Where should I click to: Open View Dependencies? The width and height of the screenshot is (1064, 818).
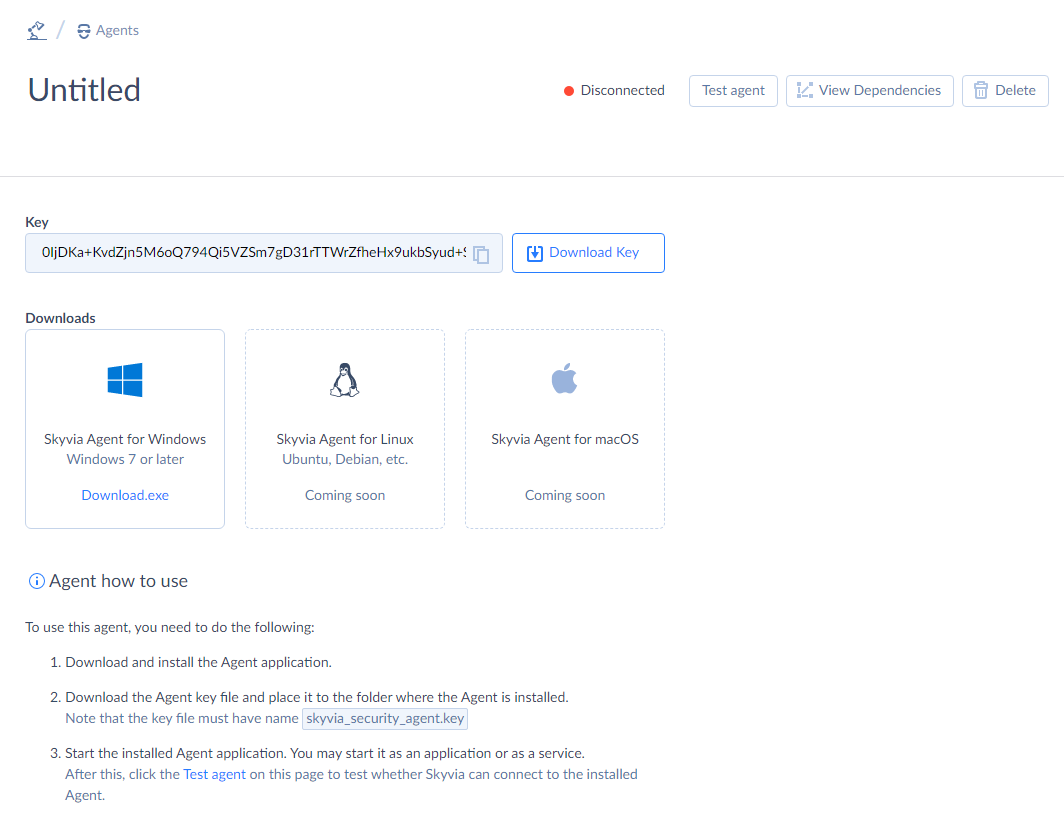tap(869, 91)
